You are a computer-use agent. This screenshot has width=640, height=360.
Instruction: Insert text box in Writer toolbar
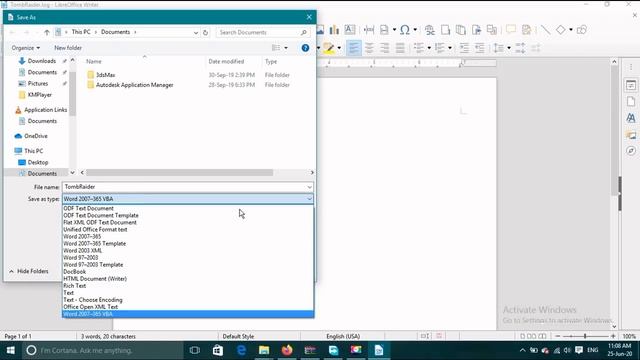pyautogui.click(x=350, y=29)
